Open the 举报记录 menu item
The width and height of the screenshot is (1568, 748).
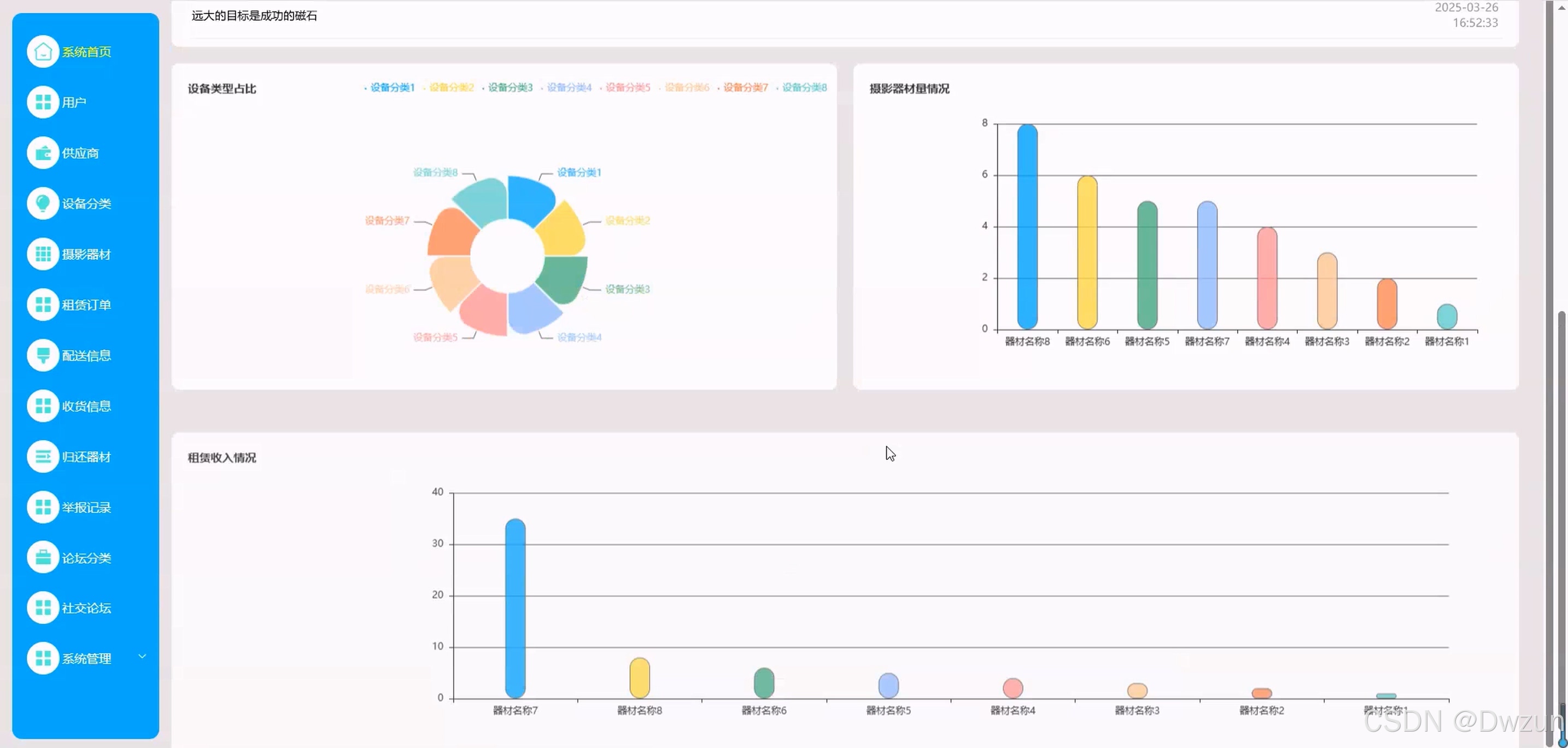(86, 507)
